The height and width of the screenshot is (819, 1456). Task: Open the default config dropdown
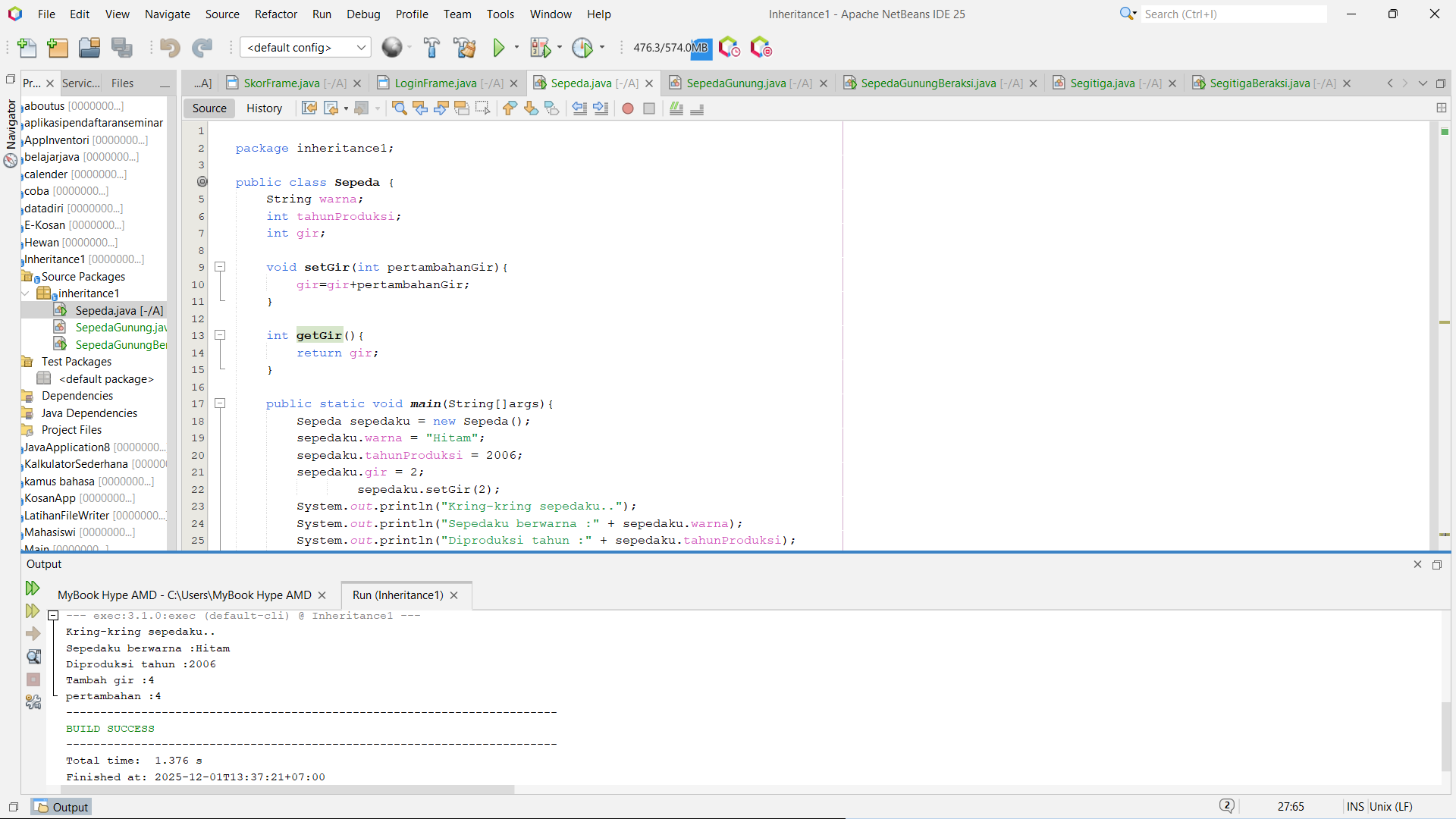[x=306, y=48]
